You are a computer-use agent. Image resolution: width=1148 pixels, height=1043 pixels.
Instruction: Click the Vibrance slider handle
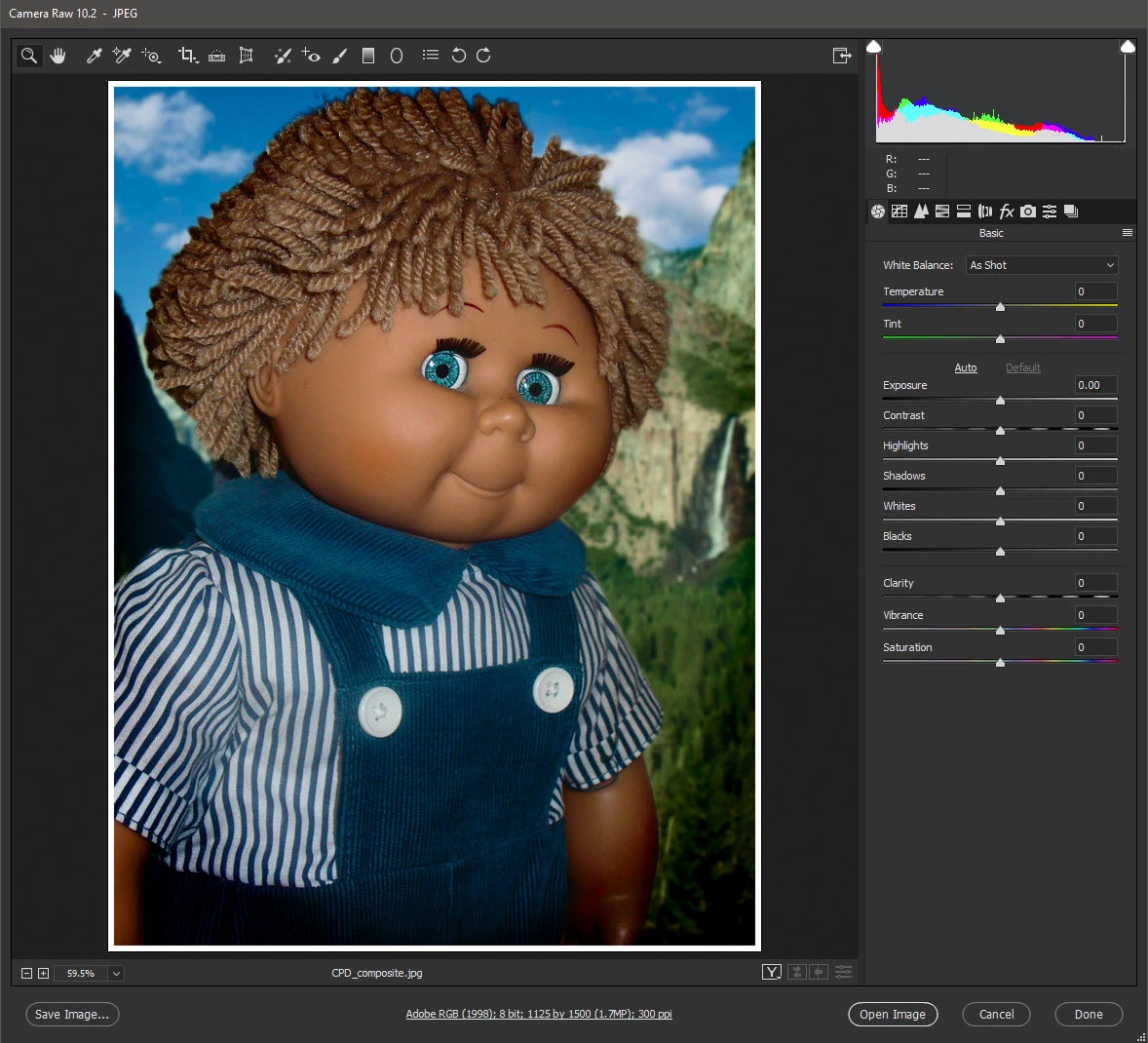point(1000,631)
